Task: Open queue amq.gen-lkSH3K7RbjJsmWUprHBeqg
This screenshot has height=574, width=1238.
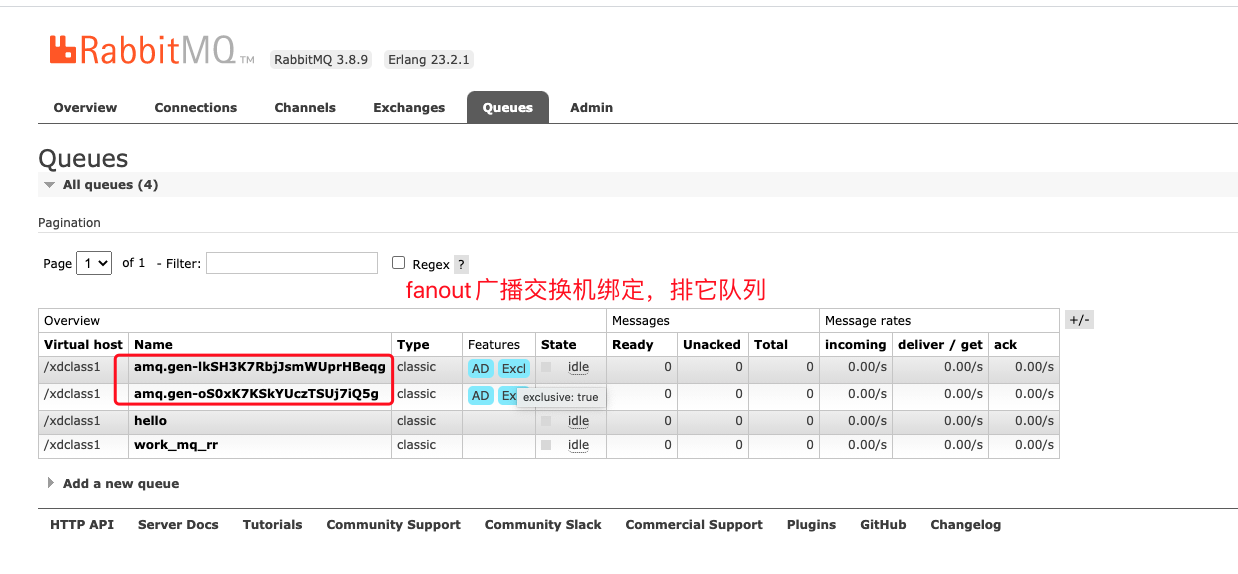Action: [x=260, y=367]
